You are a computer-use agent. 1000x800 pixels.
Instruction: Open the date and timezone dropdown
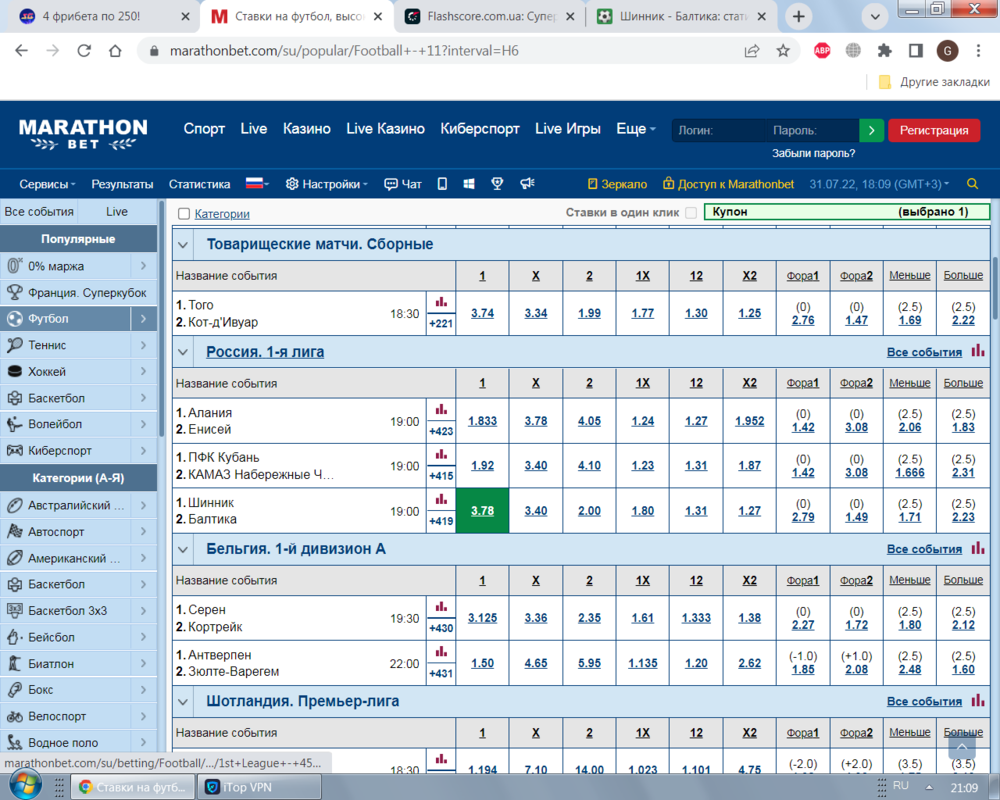click(879, 184)
